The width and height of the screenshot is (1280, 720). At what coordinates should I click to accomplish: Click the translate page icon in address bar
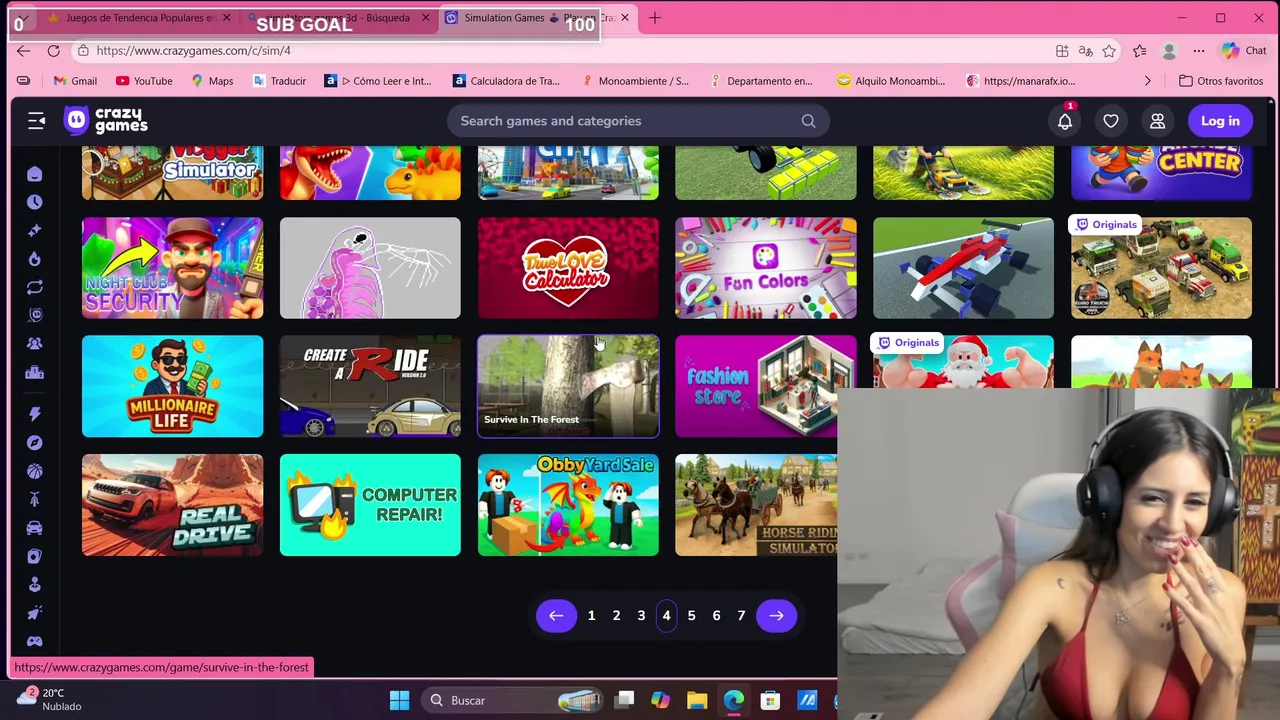point(1086,51)
